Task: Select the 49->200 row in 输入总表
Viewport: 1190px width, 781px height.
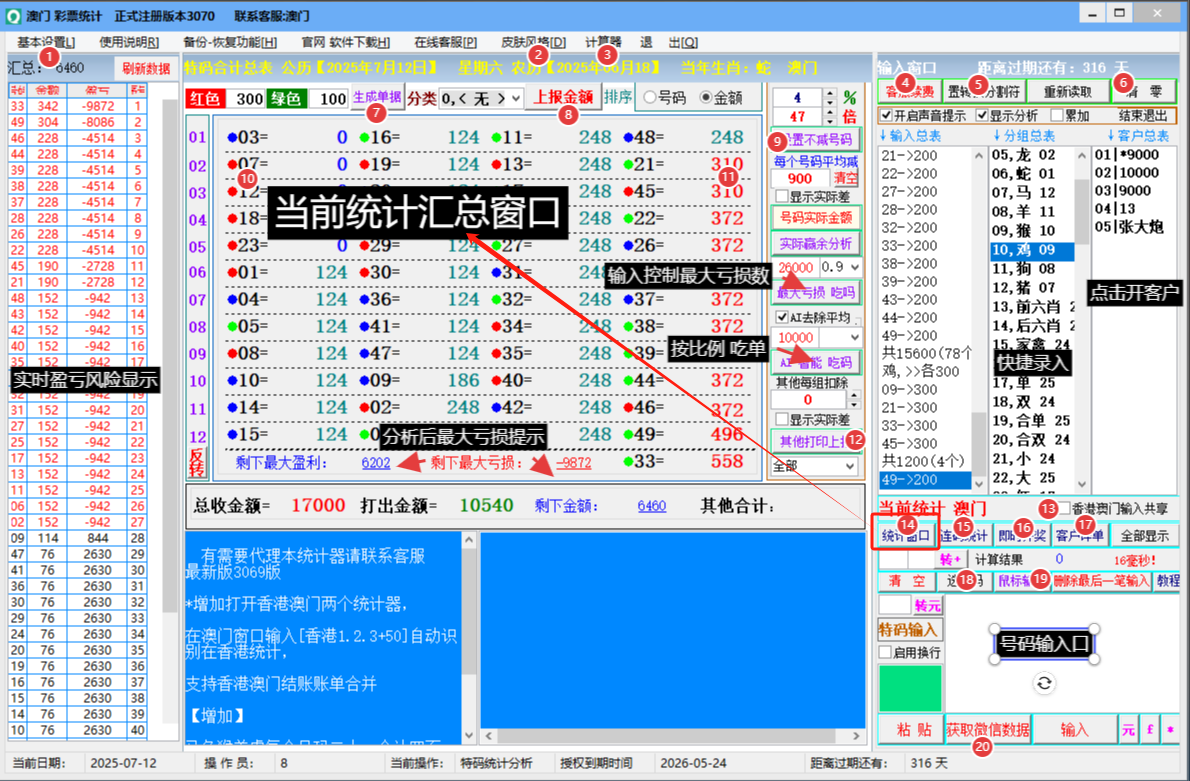Action: point(925,480)
